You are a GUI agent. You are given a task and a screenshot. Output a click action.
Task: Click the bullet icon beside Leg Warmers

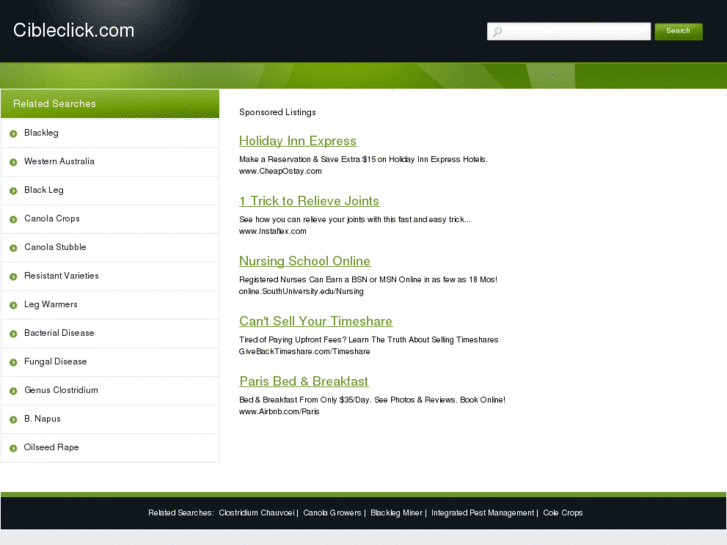(13, 305)
